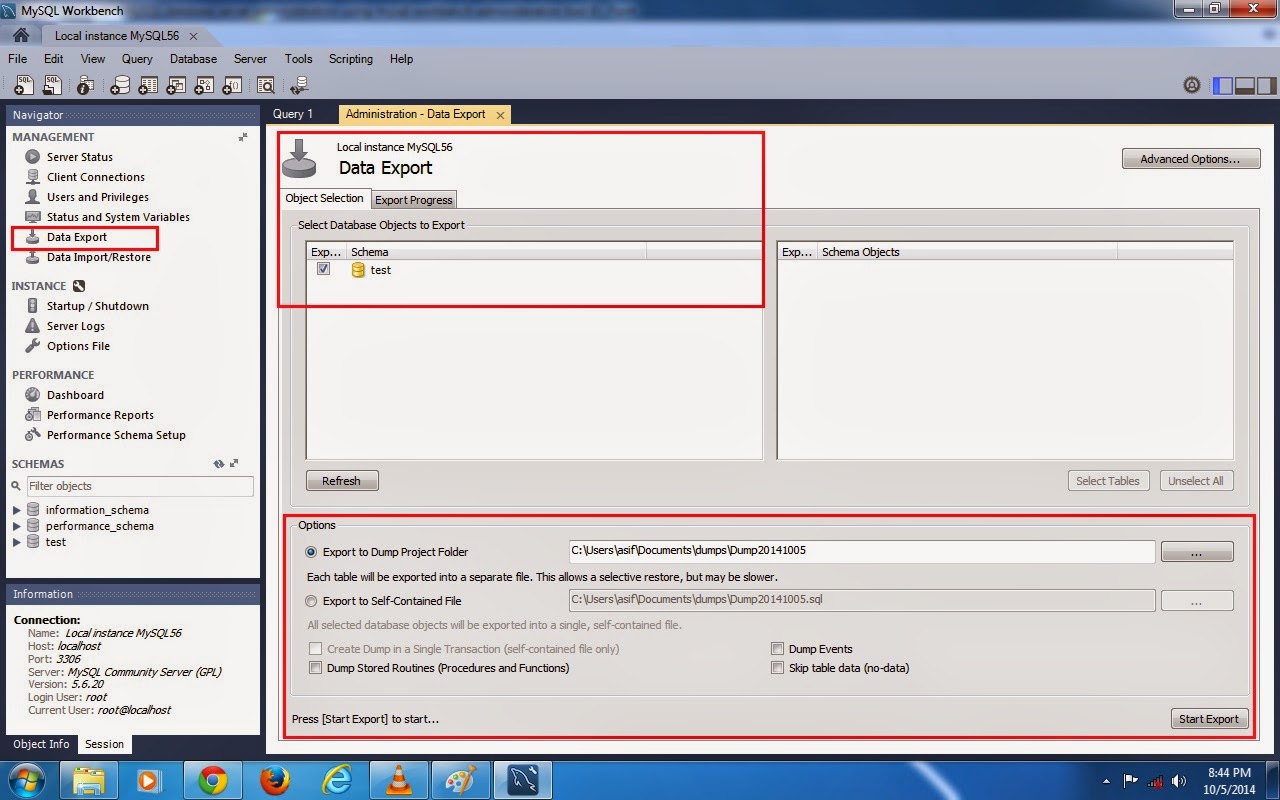
Task: Enable Dump Stored Routines checkbox
Action: coord(316,668)
